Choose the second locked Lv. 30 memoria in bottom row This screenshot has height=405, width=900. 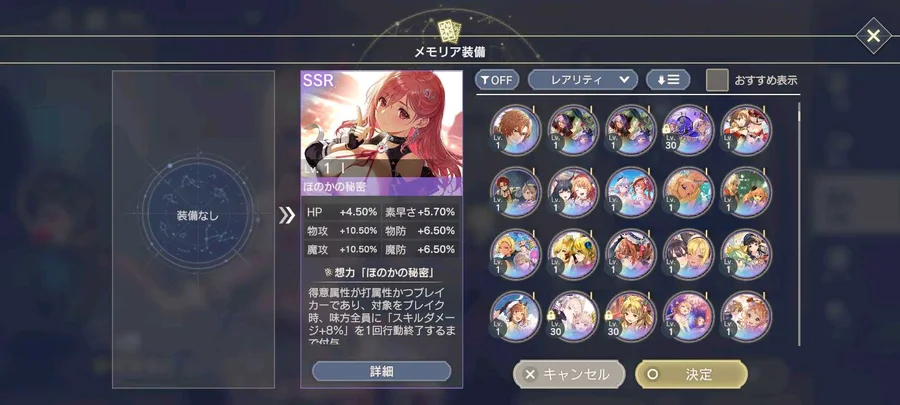click(x=631, y=316)
